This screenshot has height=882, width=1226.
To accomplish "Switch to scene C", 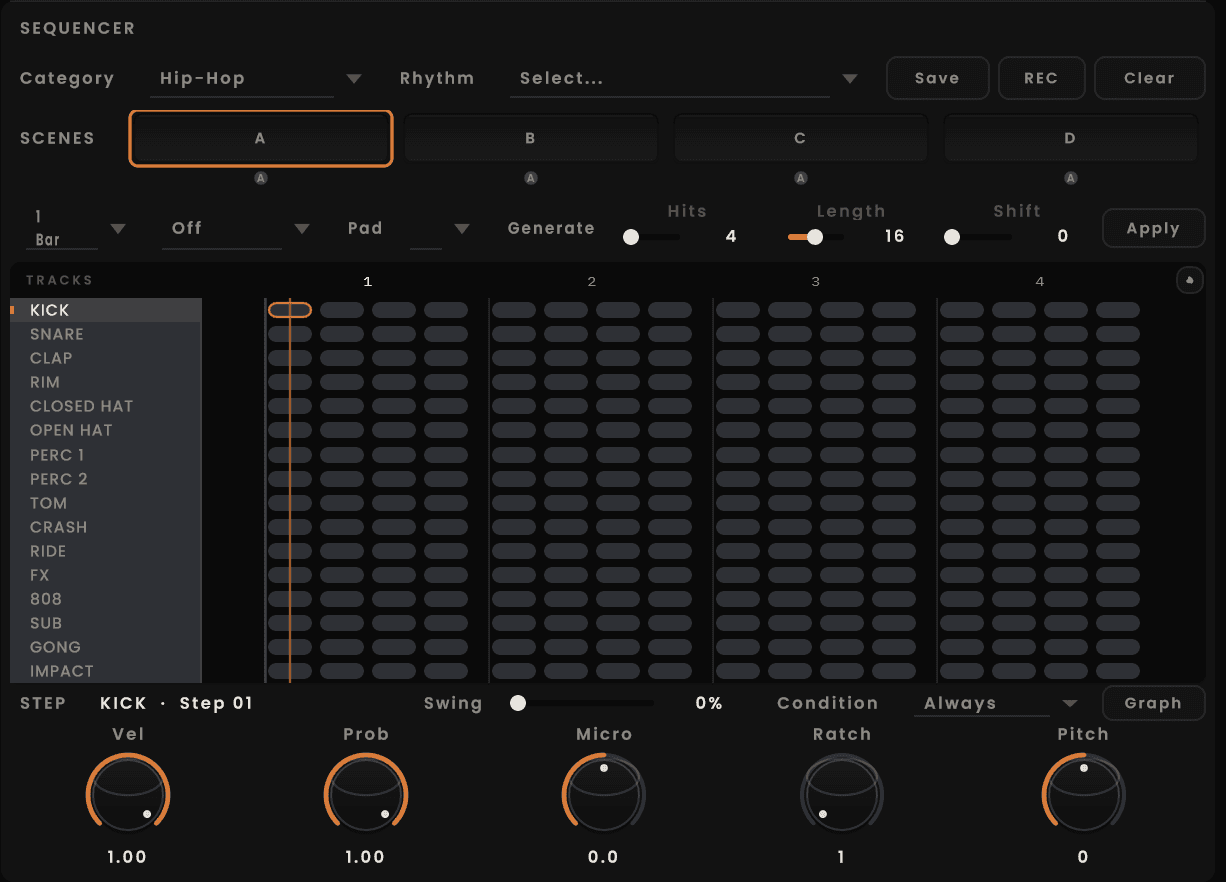I will click(800, 138).
